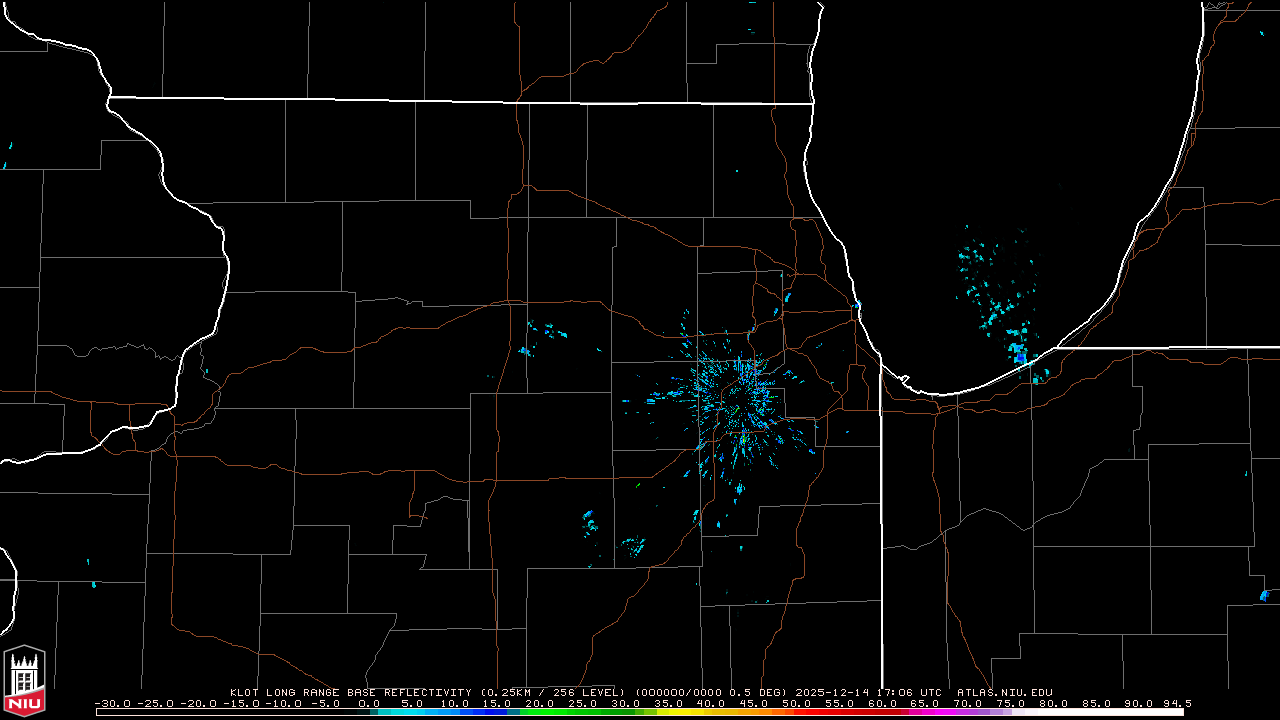Click the 17:06 UTC timestamp
Viewport: 1280px width, 720px height.
(910, 692)
